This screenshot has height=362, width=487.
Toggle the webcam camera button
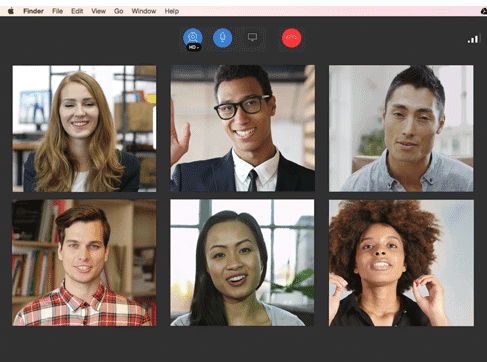tap(193, 37)
